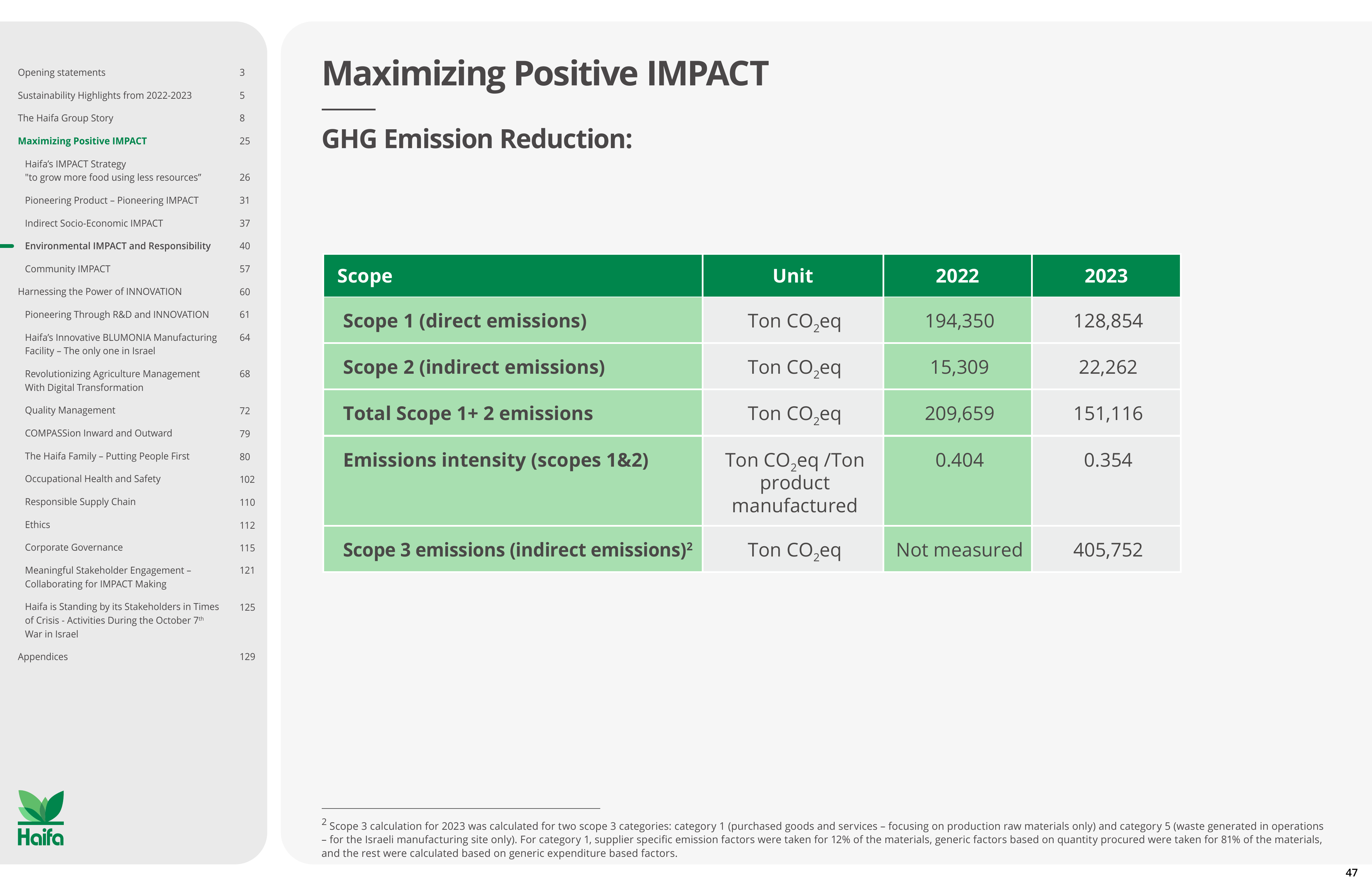Open Harnessing the Power of INNOVATION
This screenshot has width=1372, height=886.
tap(99, 292)
